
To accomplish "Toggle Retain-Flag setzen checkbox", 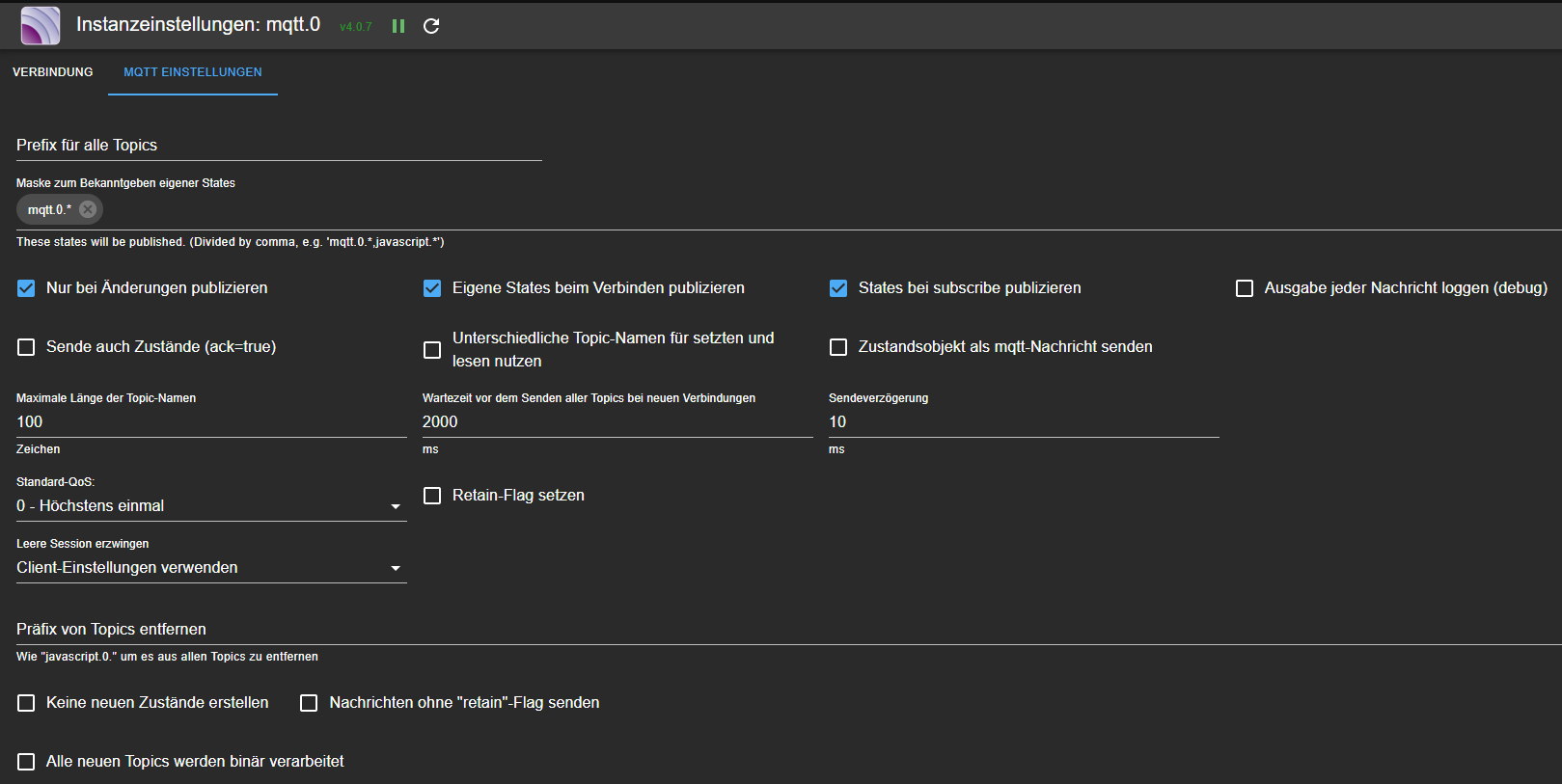I will [432, 496].
